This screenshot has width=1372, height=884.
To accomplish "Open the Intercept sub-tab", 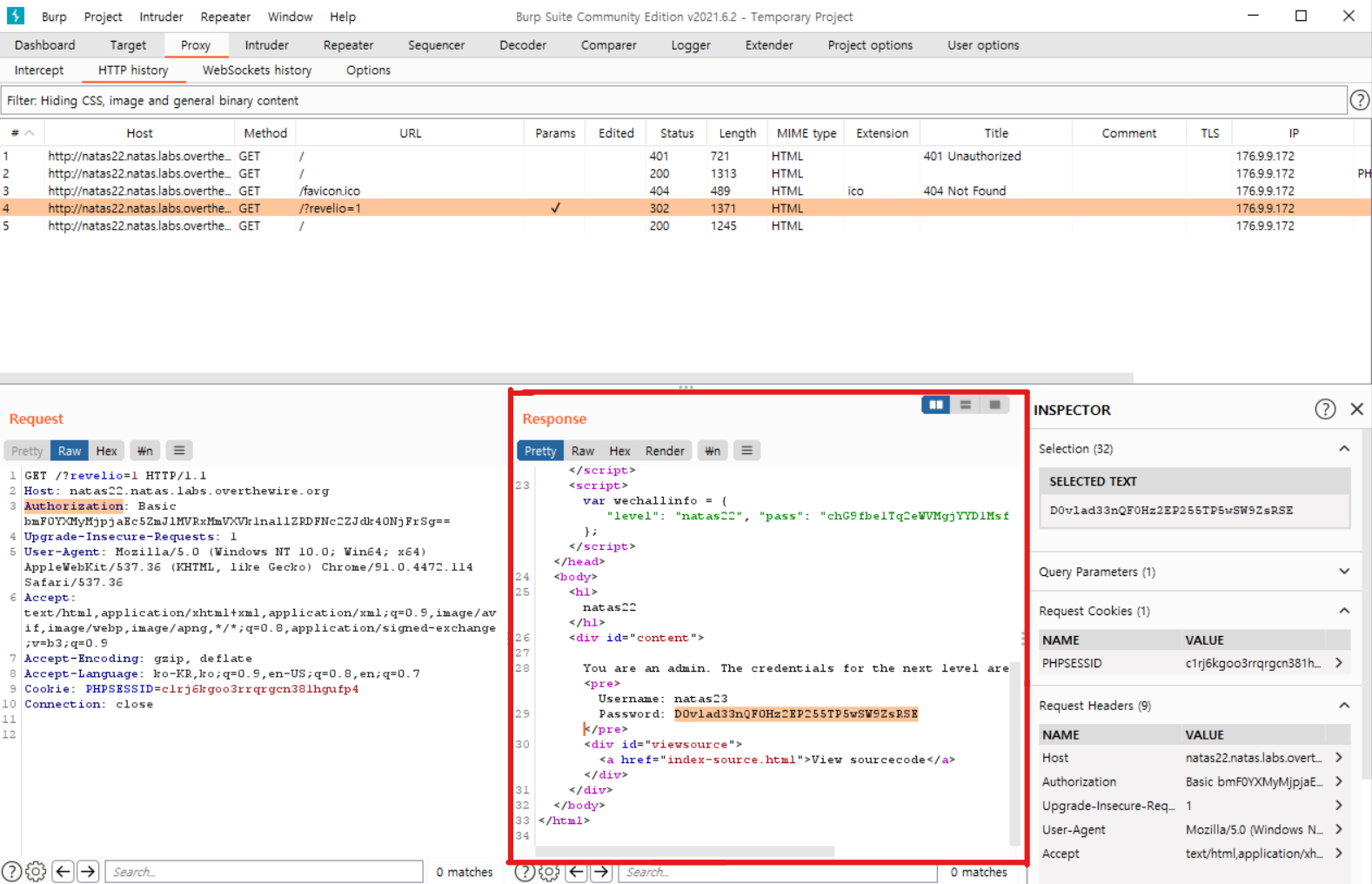I will tap(39, 70).
